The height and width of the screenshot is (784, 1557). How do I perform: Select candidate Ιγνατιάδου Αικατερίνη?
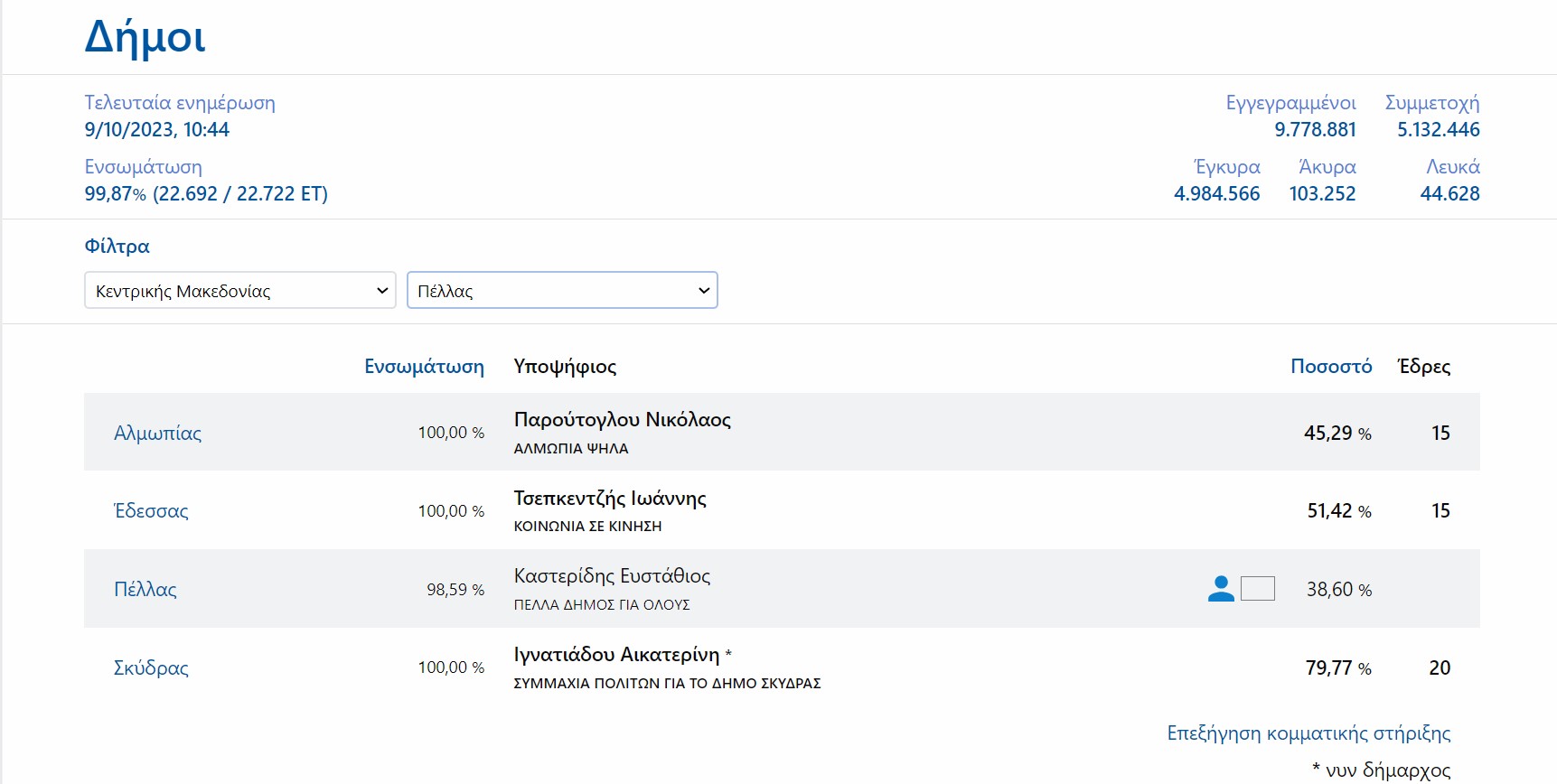(616, 655)
